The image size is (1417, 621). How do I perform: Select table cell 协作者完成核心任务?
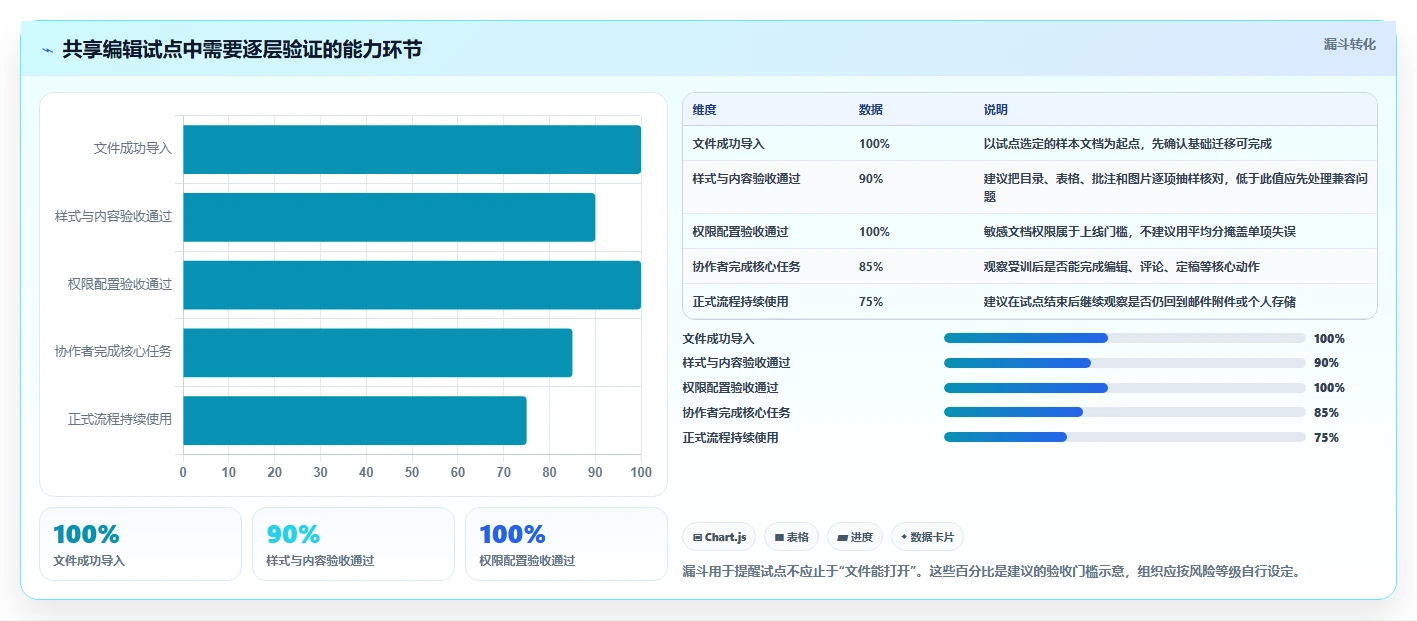click(x=747, y=267)
